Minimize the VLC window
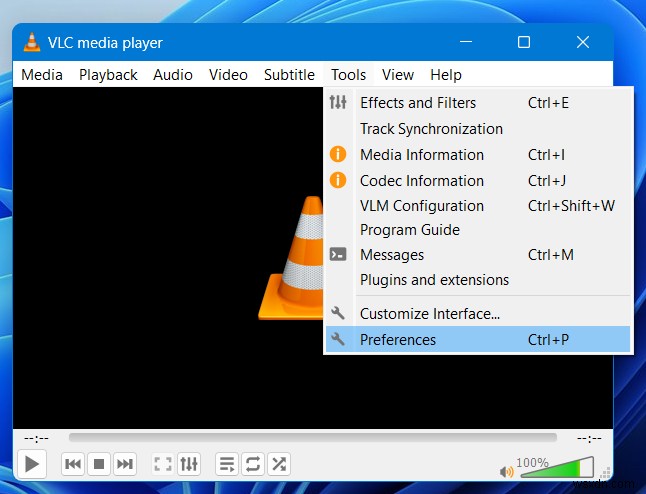This screenshot has width=646, height=494. pyautogui.click(x=466, y=42)
